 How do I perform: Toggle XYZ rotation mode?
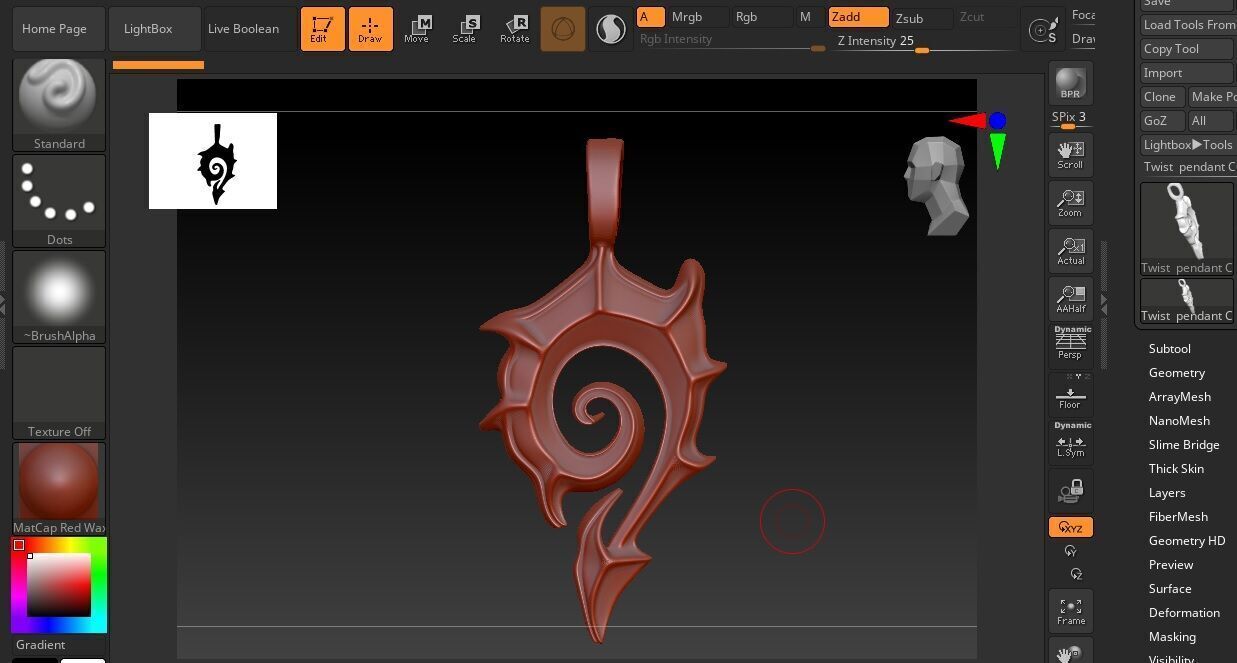click(x=1070, y=527)
